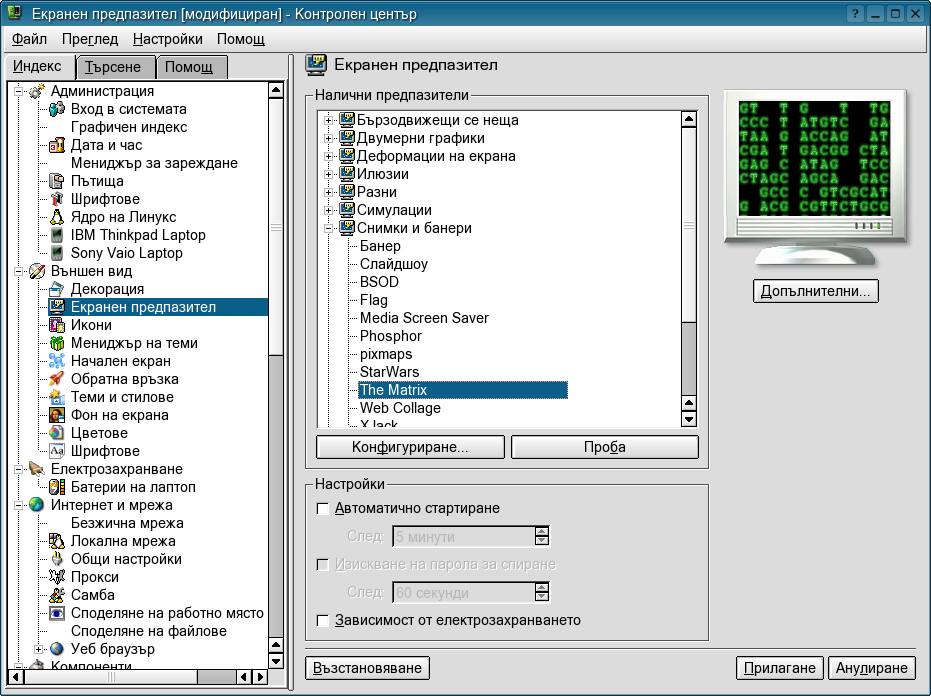Select the StarWars screensaver from list
Viewport: 931px width, 696px height.
tap(389, 372)
